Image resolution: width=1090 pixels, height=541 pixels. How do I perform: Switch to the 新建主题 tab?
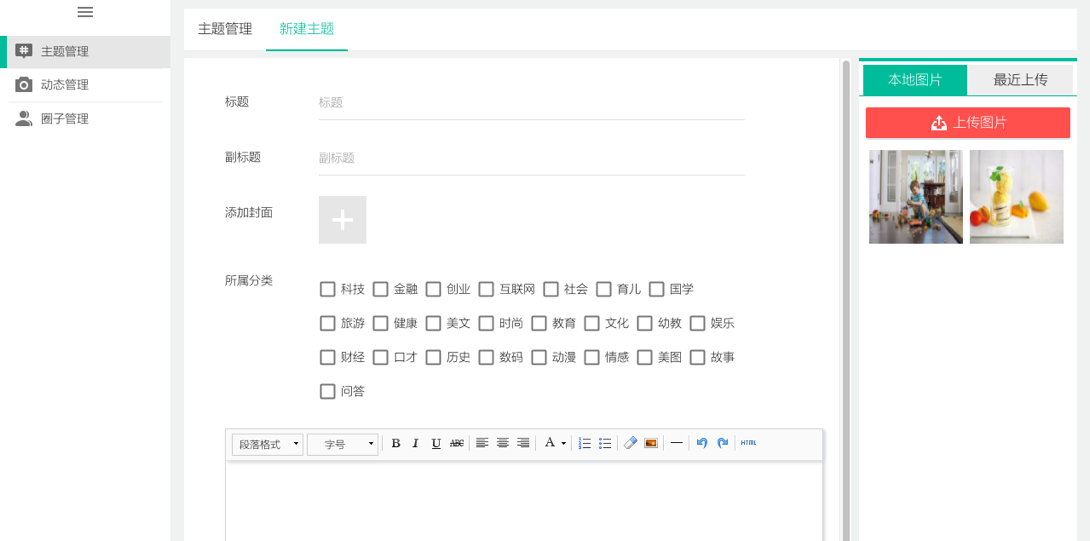(307, 29)
